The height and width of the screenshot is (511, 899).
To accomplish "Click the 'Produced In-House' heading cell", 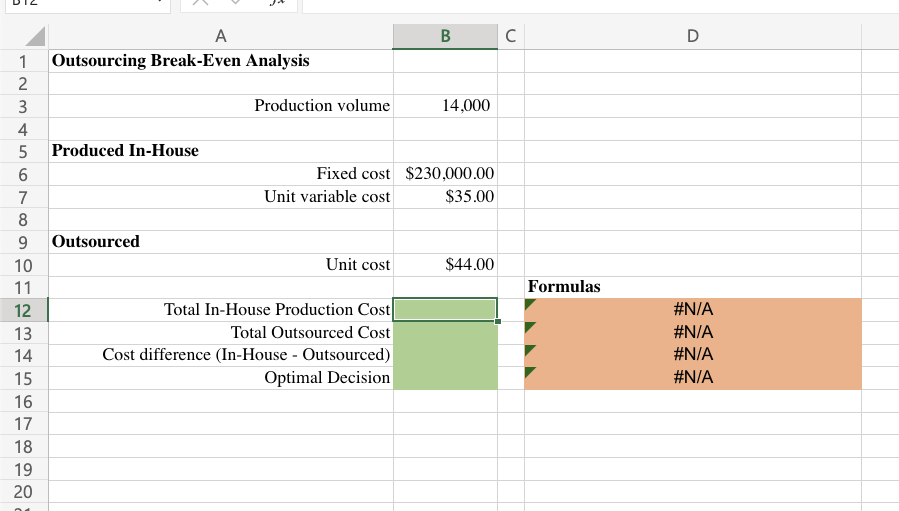I will tap(221, 151).
